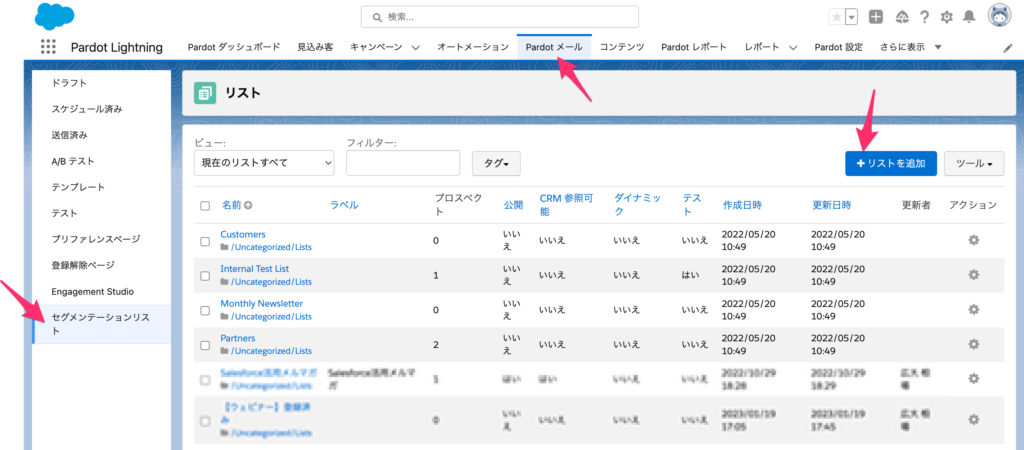Open action gear for Internal Test List row

click(x=973, y=275)
